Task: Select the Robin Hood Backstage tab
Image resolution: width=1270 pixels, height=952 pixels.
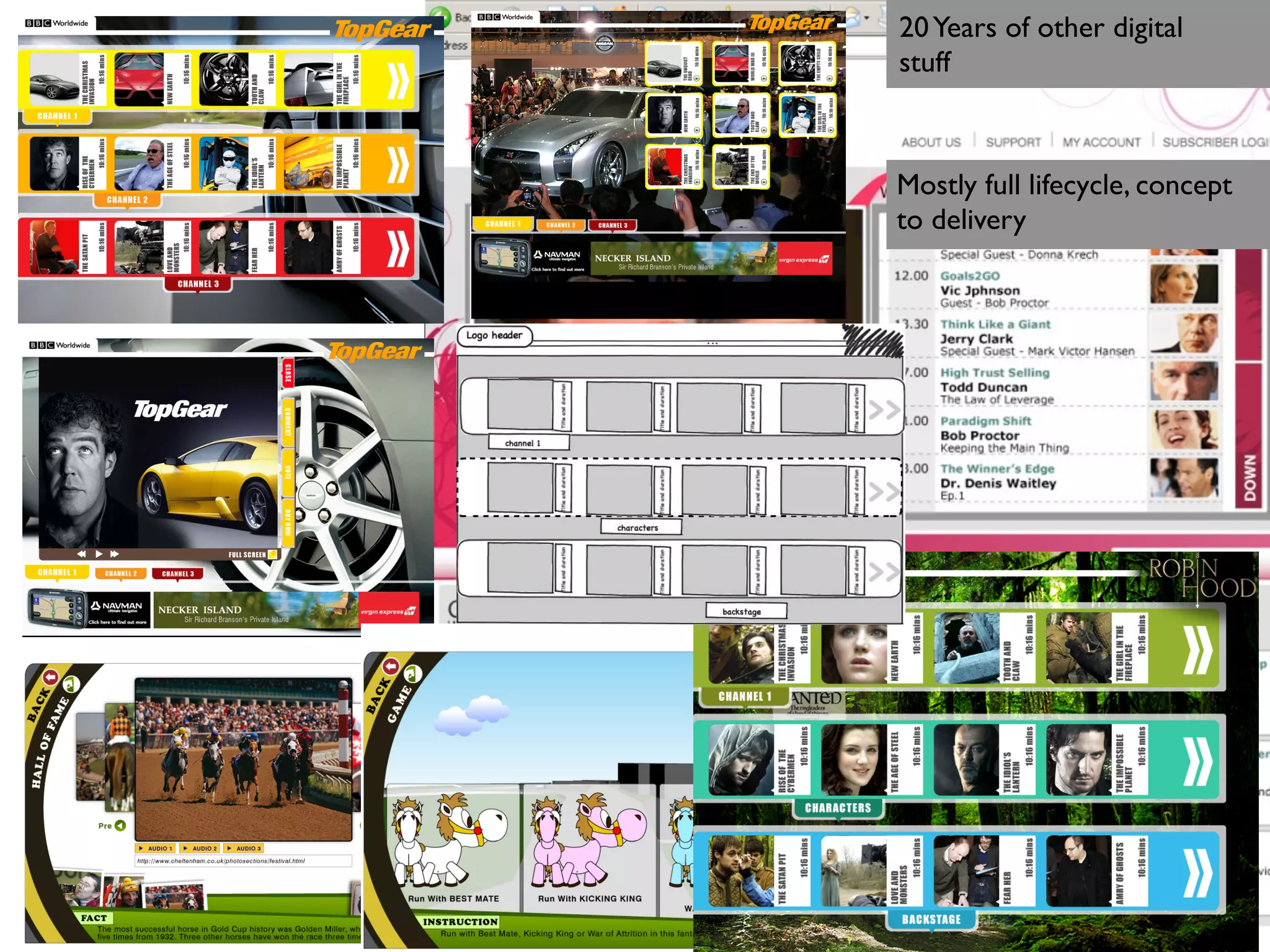Action: pyautogui.click(x=931, y=920)
